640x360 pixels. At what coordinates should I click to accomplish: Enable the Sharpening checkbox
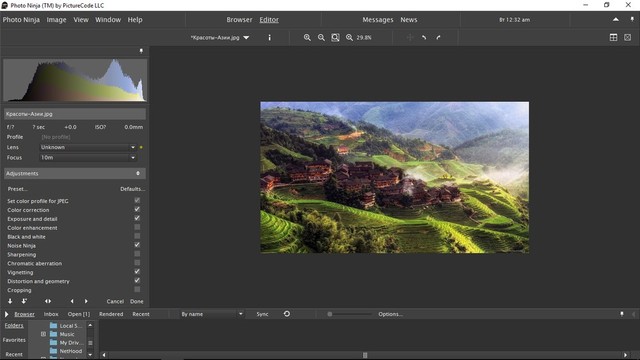click(x=137, y=254)
